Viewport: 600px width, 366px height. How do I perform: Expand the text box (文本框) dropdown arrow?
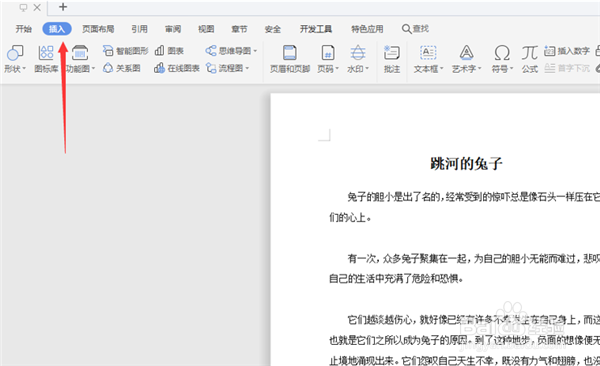[x=441, y=69]
